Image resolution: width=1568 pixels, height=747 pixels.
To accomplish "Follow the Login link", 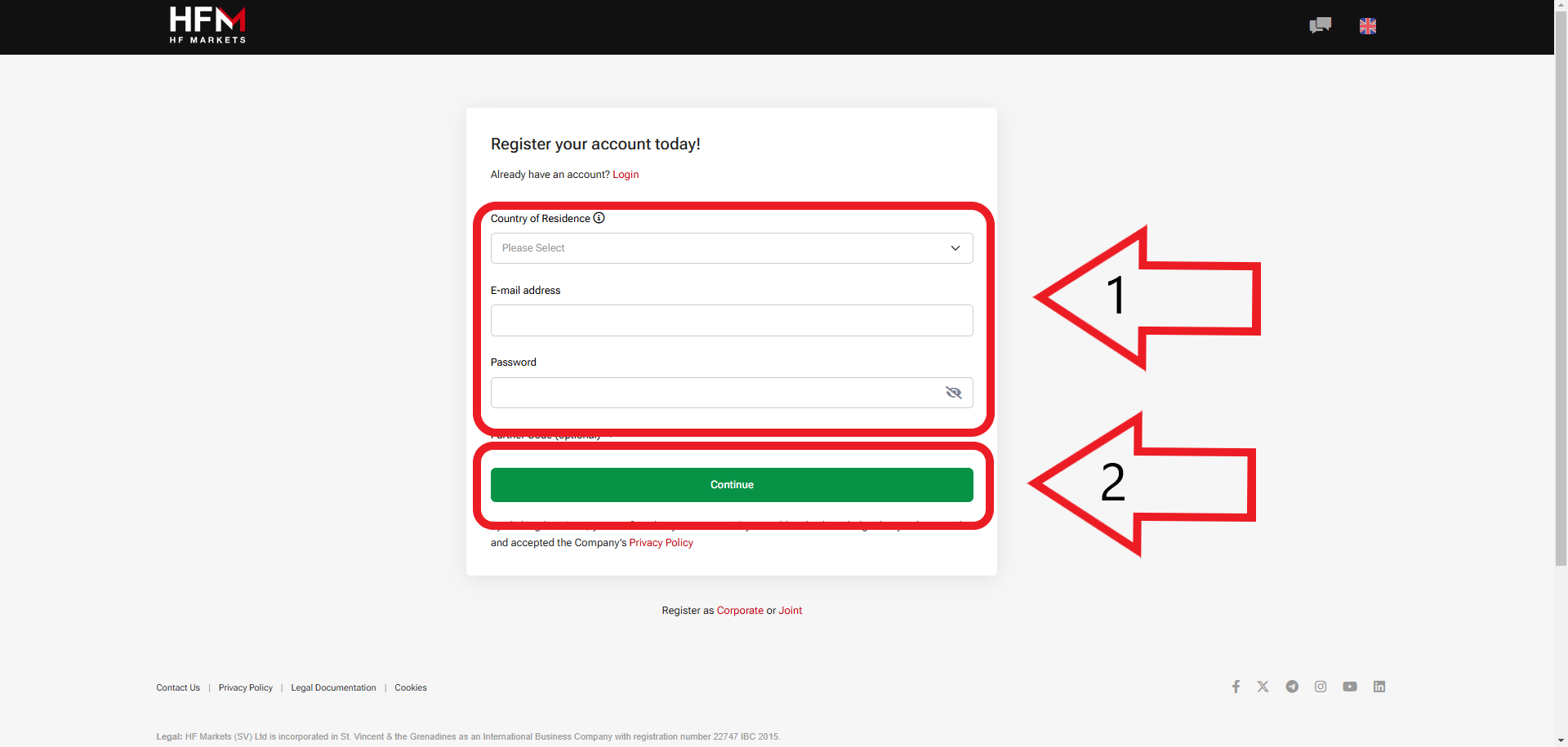I will [626, 175].
